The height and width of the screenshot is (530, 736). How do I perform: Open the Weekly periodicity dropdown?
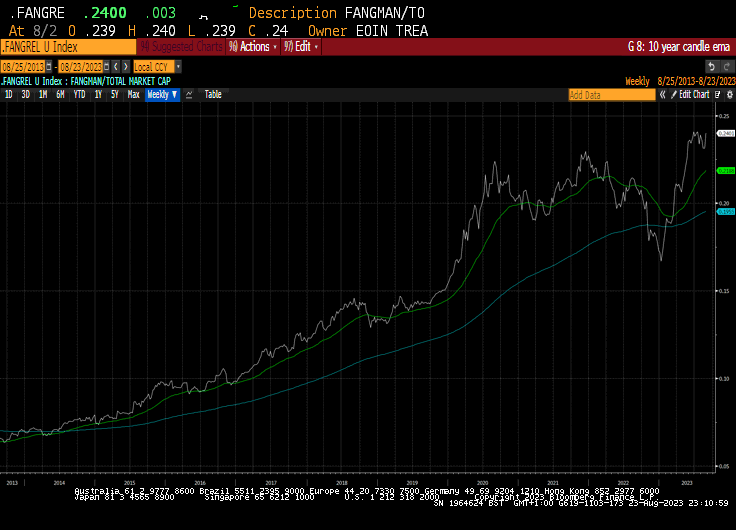[162, 95]
